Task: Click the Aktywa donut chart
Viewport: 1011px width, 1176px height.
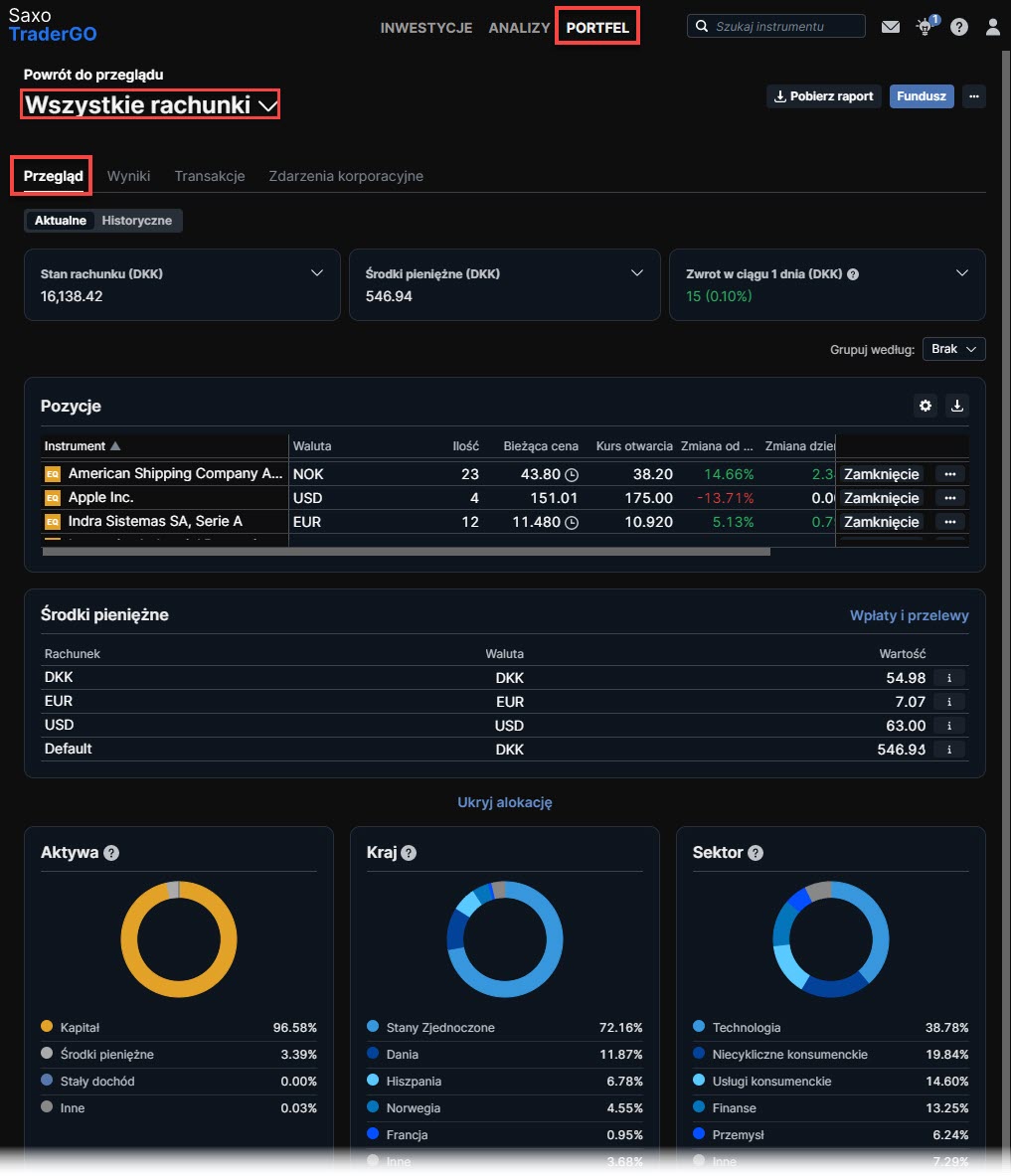Action: click(x=179, y=939)
